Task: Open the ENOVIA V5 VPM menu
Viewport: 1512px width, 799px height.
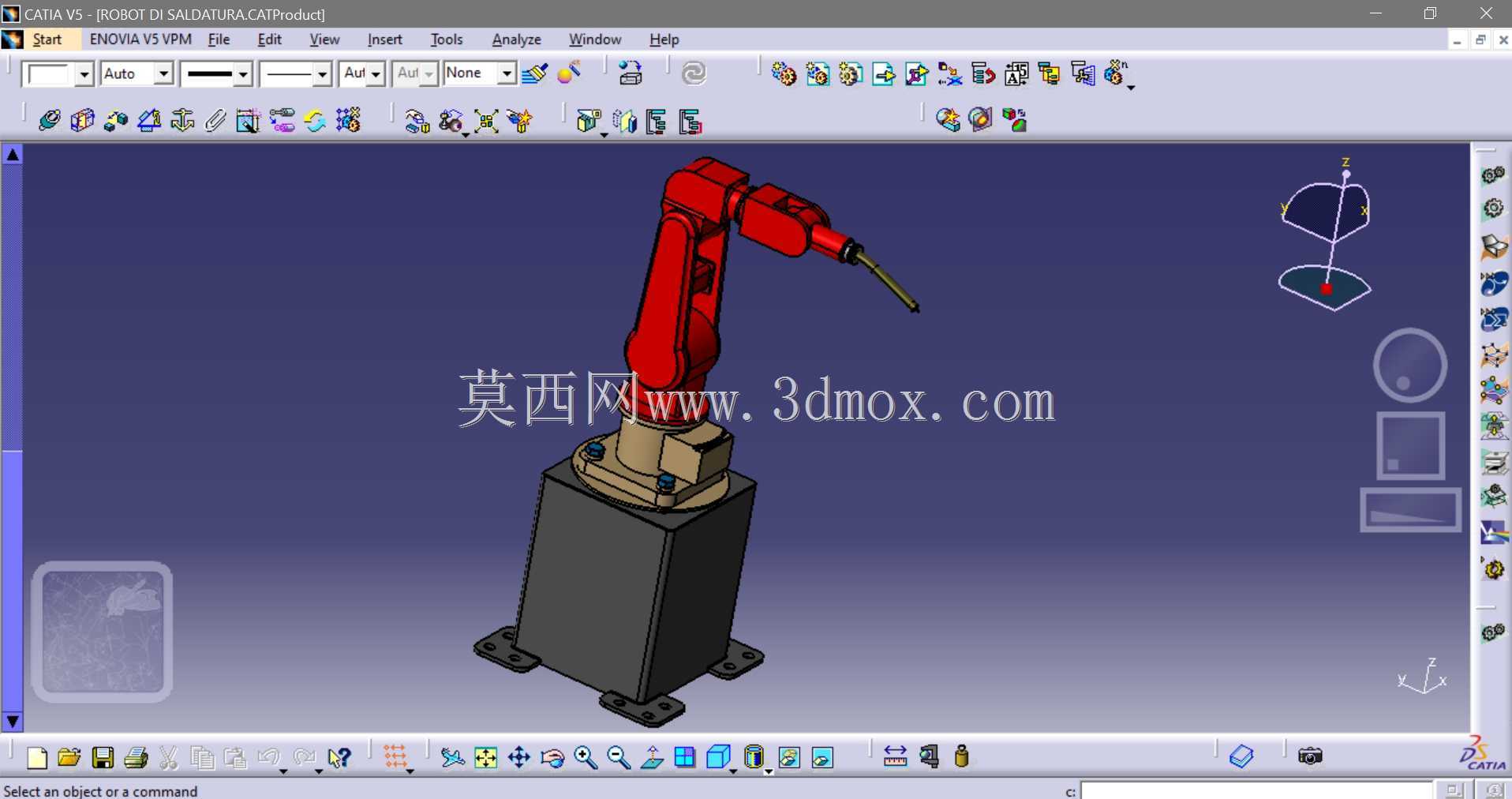Action: point(140,39)
